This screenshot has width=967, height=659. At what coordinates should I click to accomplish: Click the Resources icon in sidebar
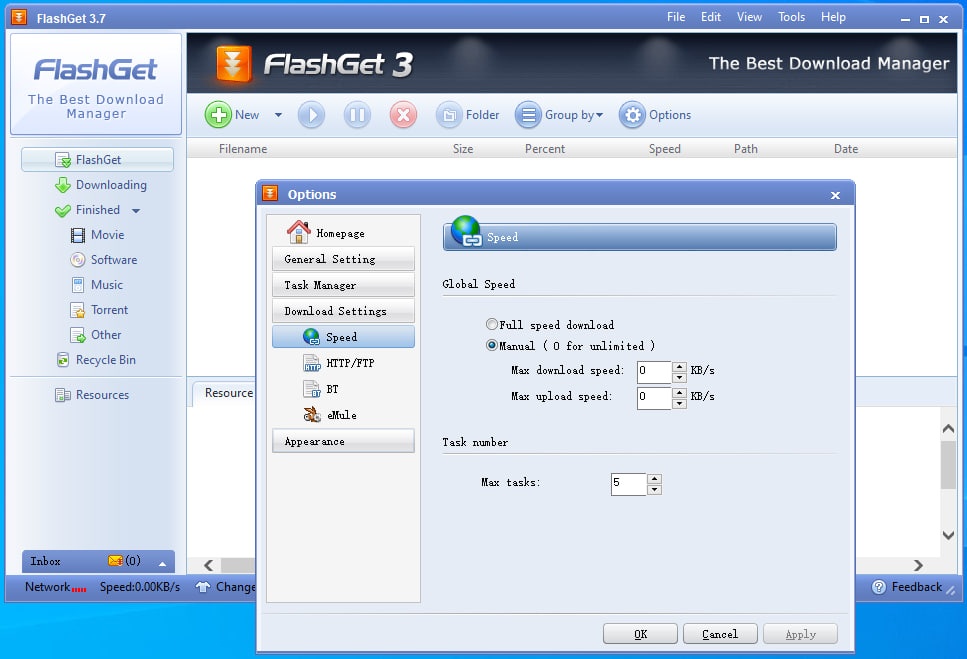pyautogui.click(x=63, y=395)
